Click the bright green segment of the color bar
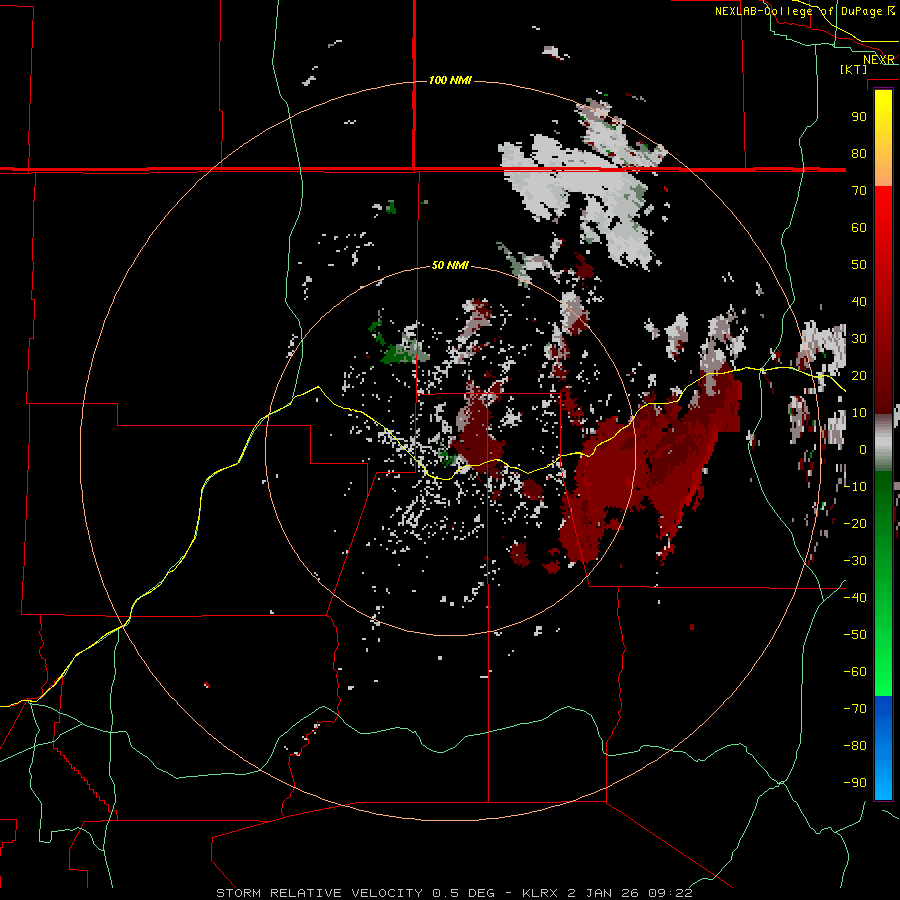This screenshot has width=900, height=900. pos(883,660)
